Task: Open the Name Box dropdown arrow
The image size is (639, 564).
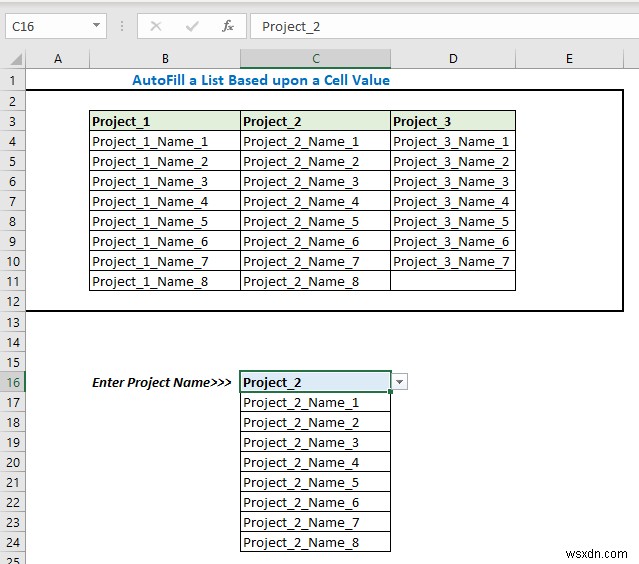Action: click(96, 26)
